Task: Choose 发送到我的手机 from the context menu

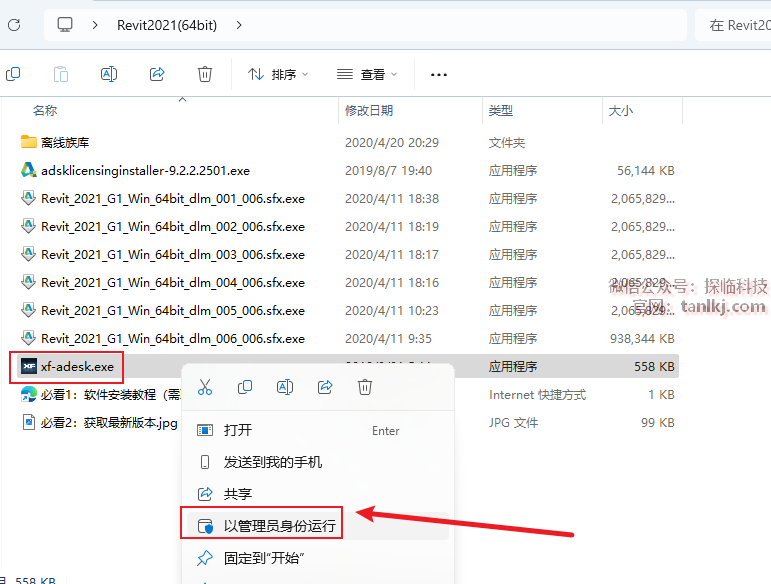Action: pos(272,462)
